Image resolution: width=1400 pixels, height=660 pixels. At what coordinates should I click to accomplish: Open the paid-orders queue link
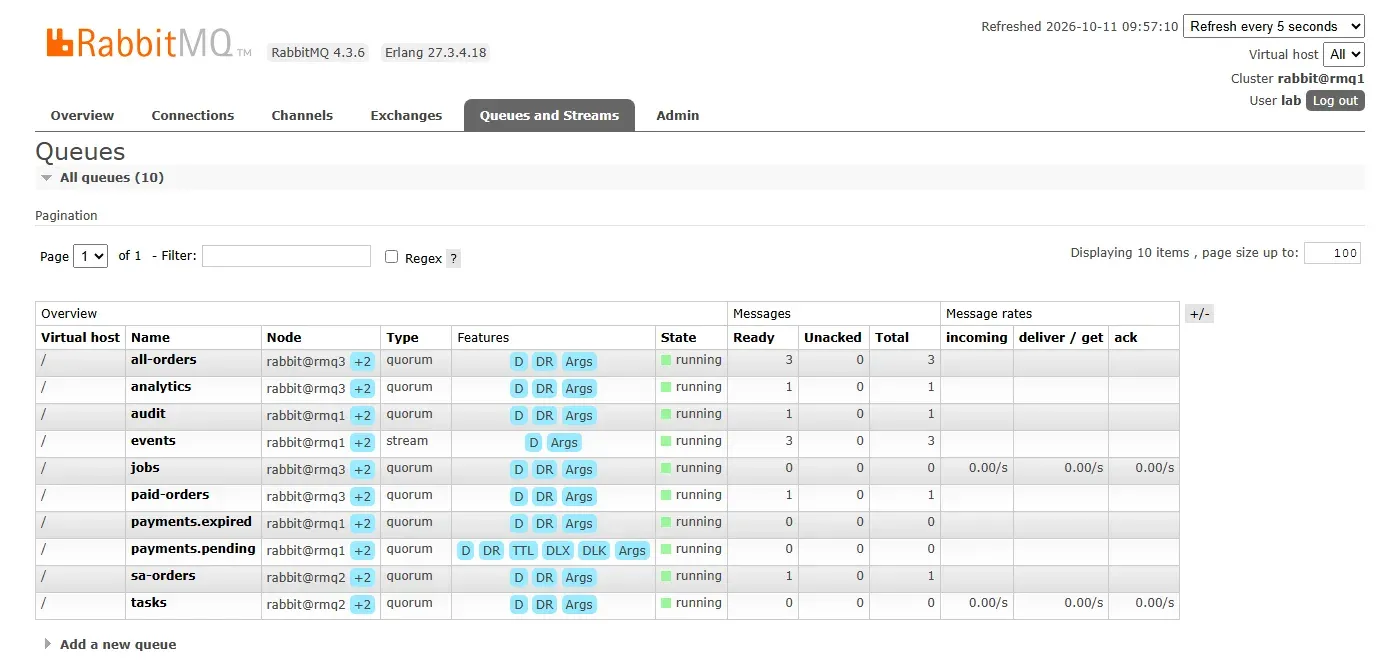click(x=170, y=495)
